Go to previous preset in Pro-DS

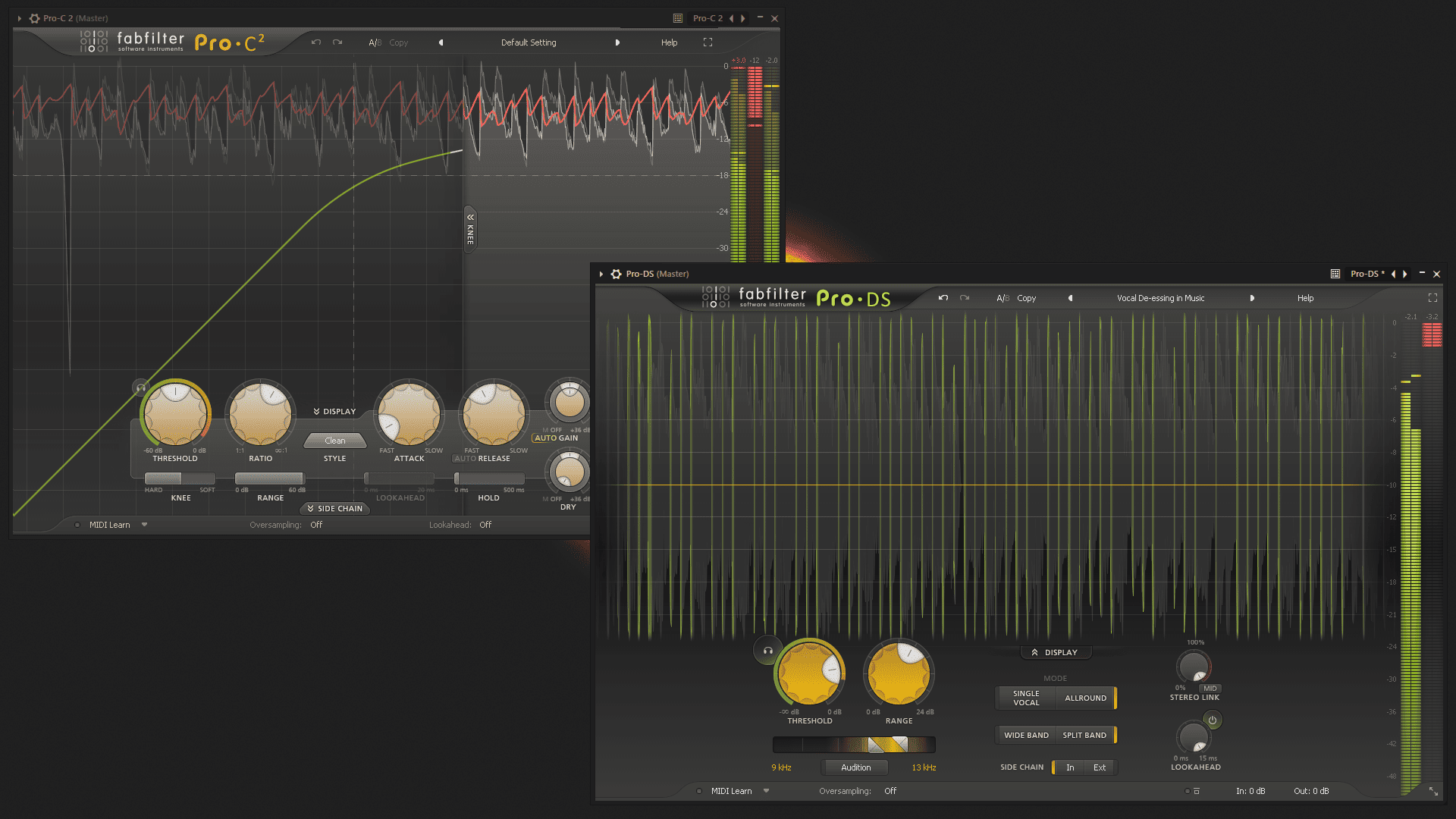(1070, 298)
